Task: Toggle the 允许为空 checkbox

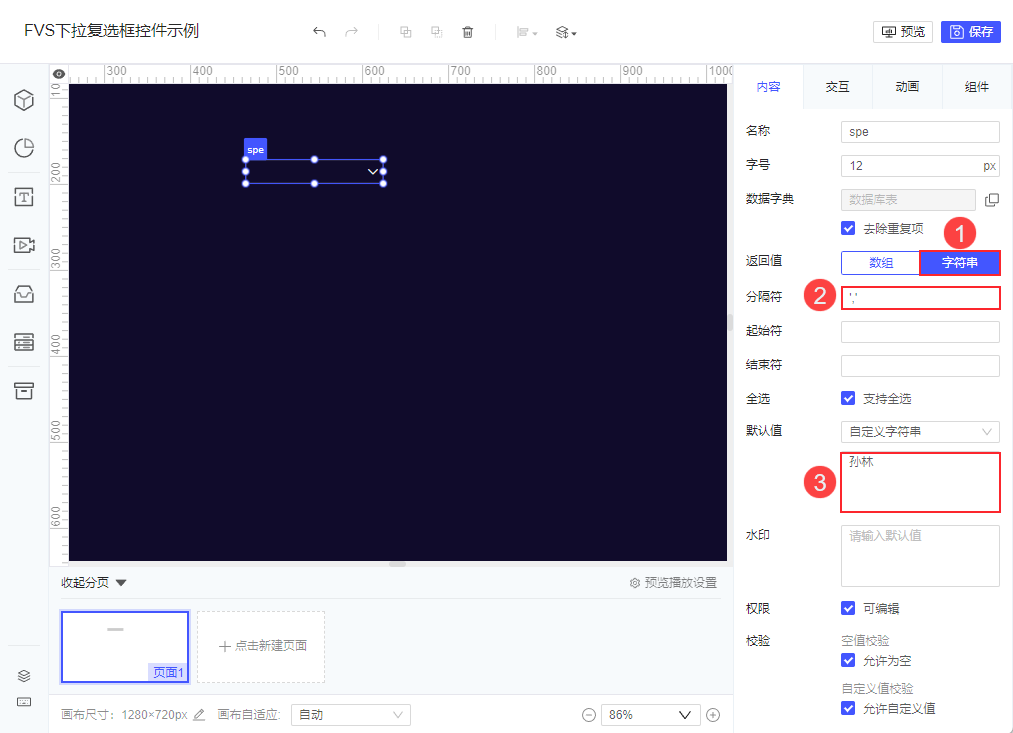Action: tap(848, 660)
